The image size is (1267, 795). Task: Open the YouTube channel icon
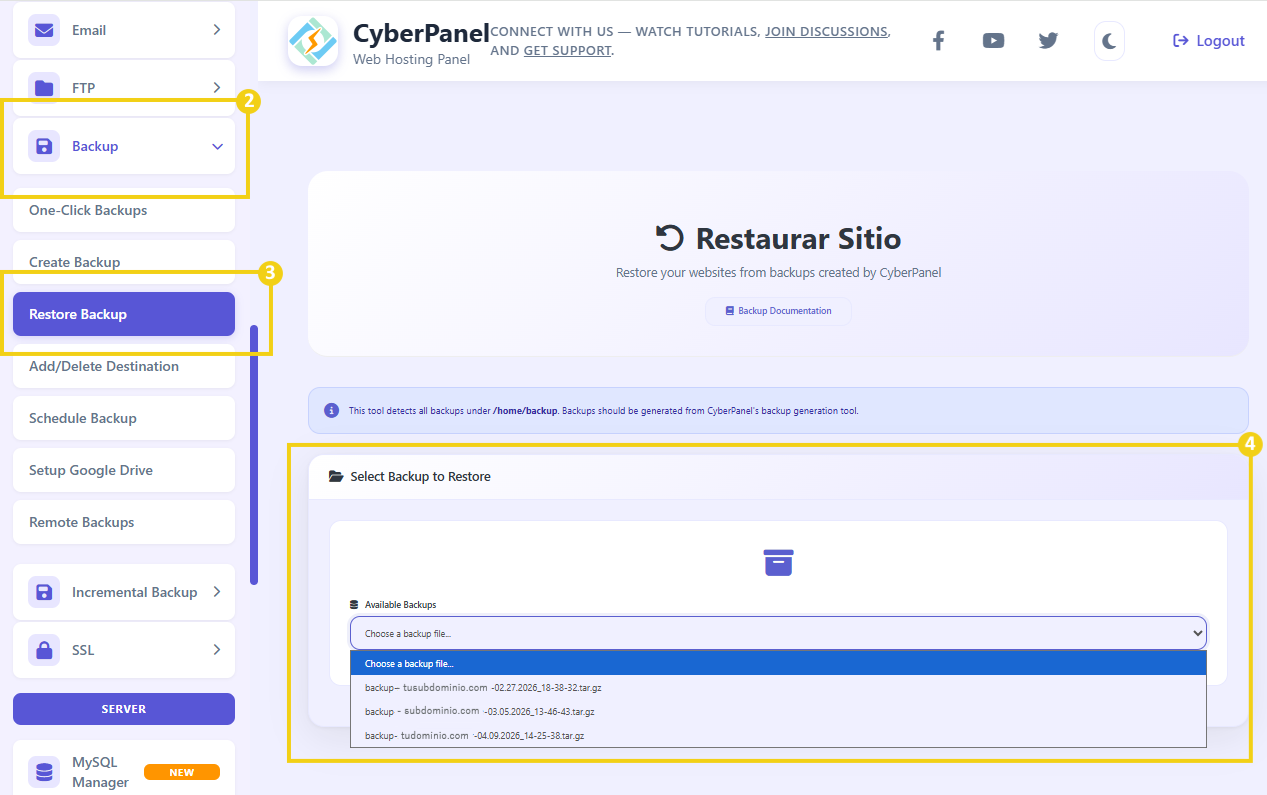(x=993, y=41)
